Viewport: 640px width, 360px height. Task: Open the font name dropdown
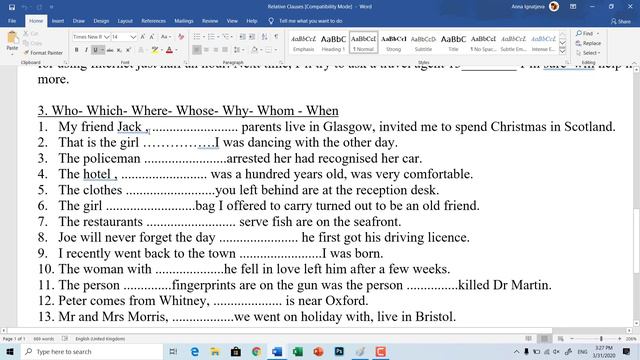[x=107, y=37]
